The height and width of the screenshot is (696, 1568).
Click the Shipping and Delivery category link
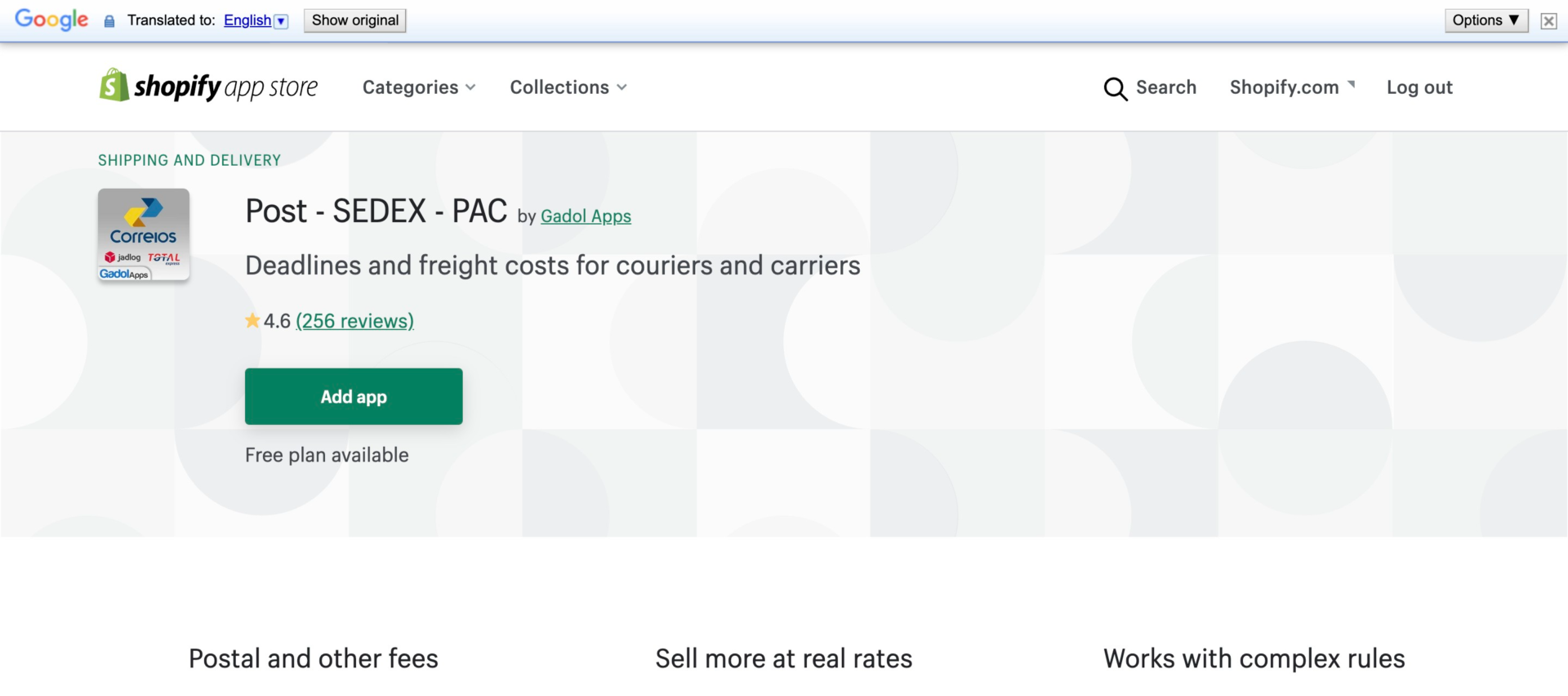189,160
